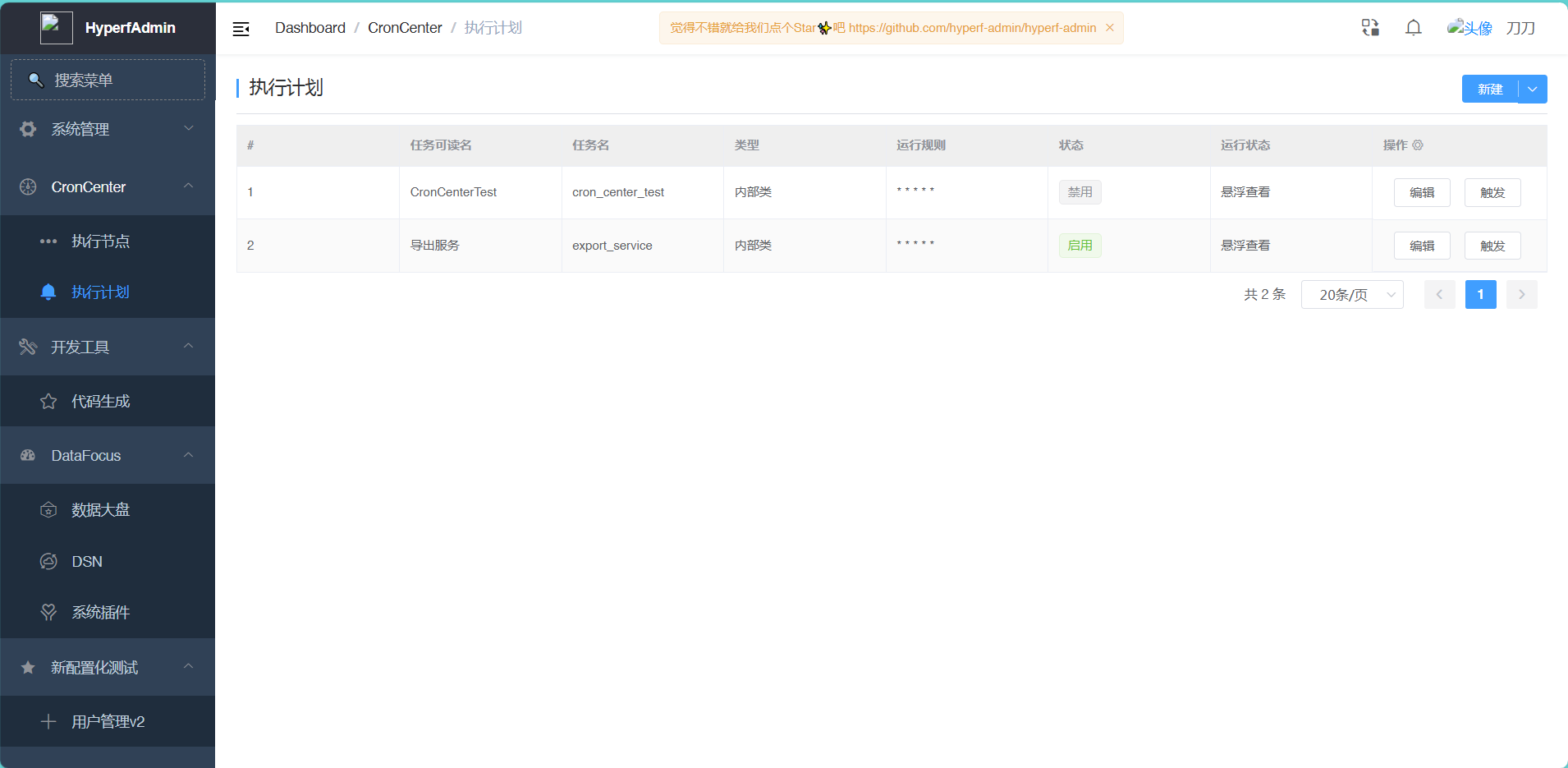Select page 1 in pagination
Viewport: 1568px width, 768px height.
[1481, 294]
